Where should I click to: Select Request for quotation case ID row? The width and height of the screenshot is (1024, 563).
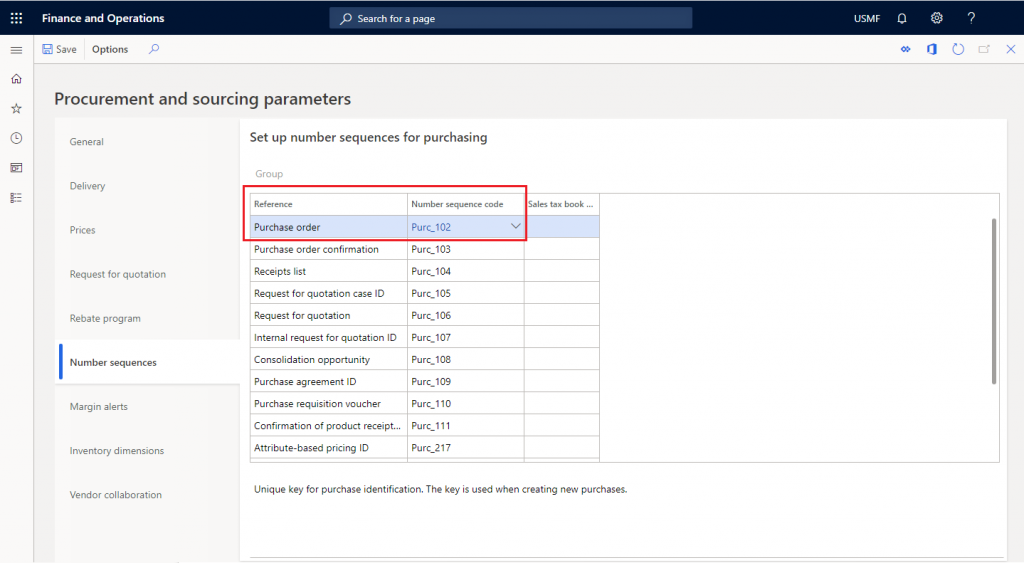424,293
